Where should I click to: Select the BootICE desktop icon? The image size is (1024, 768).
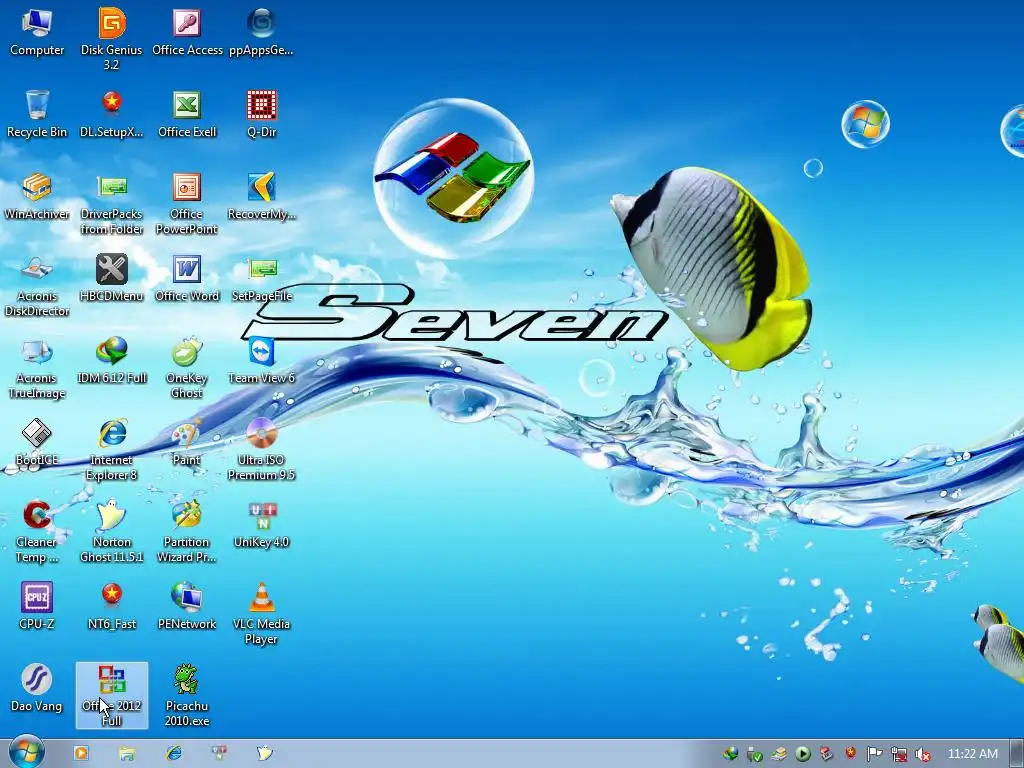click(37, 442)
